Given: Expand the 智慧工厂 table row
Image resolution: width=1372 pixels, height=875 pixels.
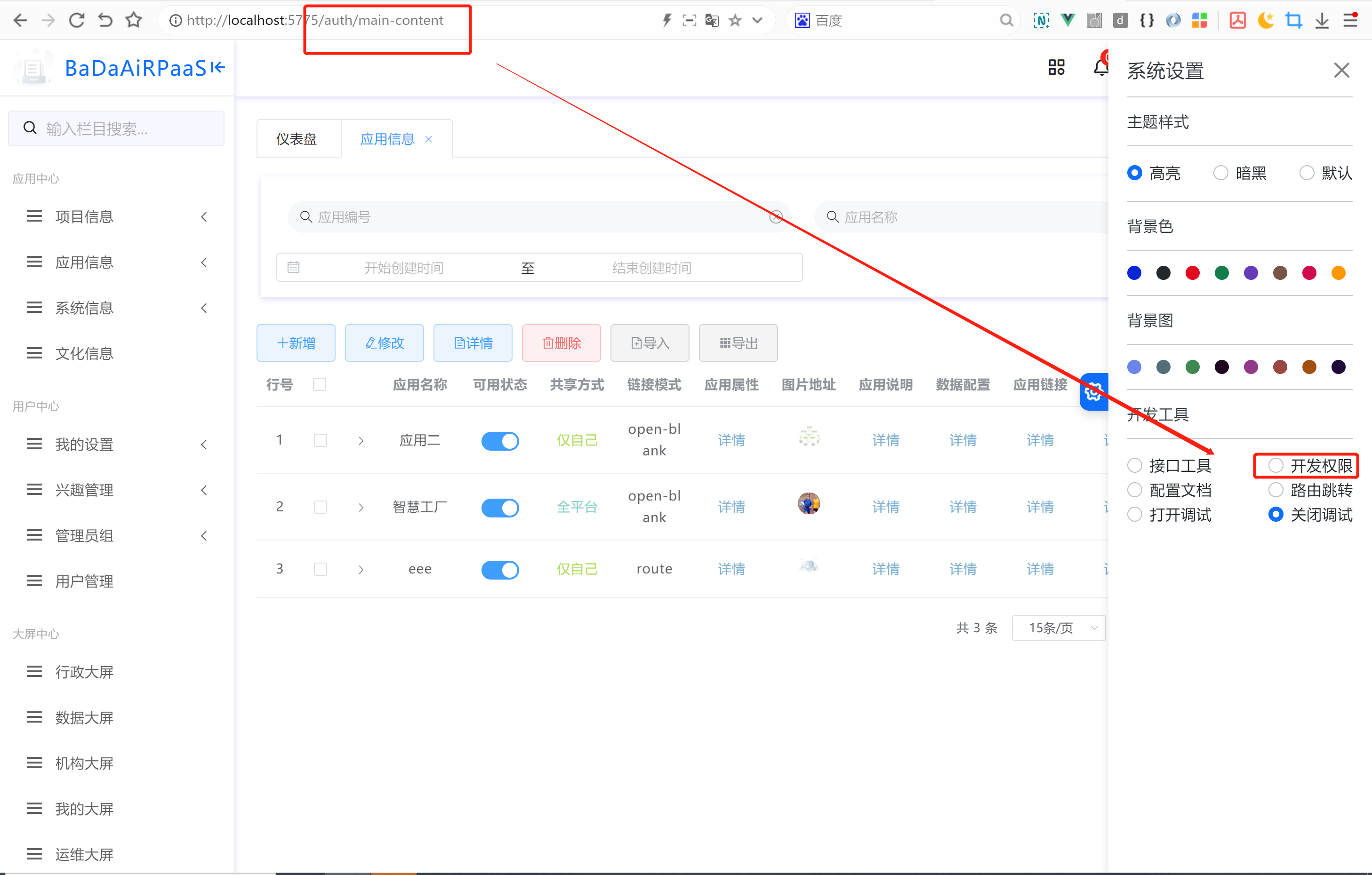Looking at the screenshot, I should click(x=361, y=507).
